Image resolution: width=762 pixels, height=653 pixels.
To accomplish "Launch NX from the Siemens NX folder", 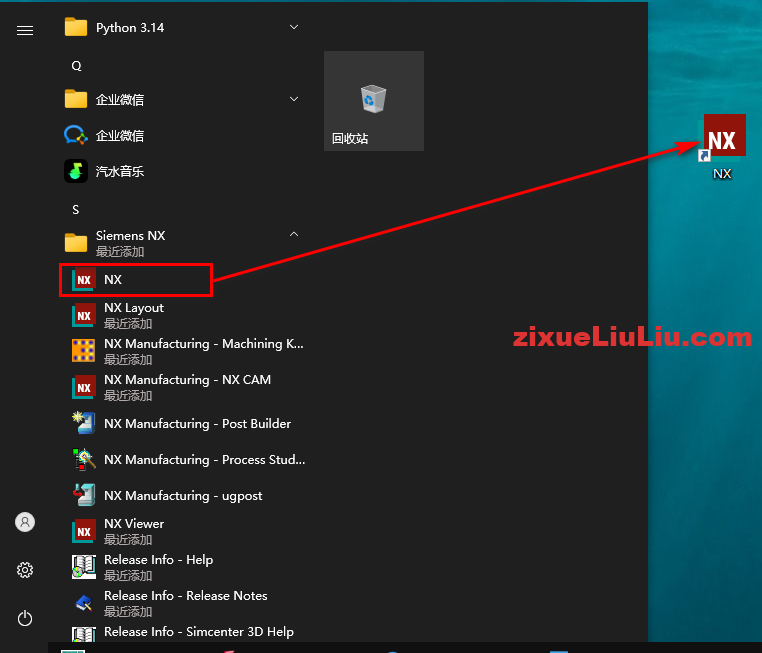I will [x=136, y=280].
